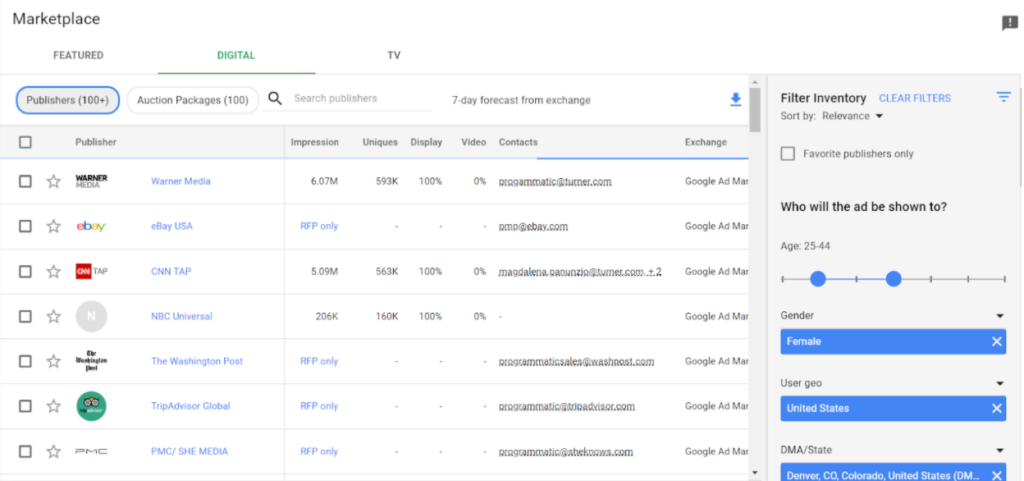This screenshot has height=481, width=1024.
Task: Click the feedback icon in top right corner
Action: click(x=1010, y=23)
